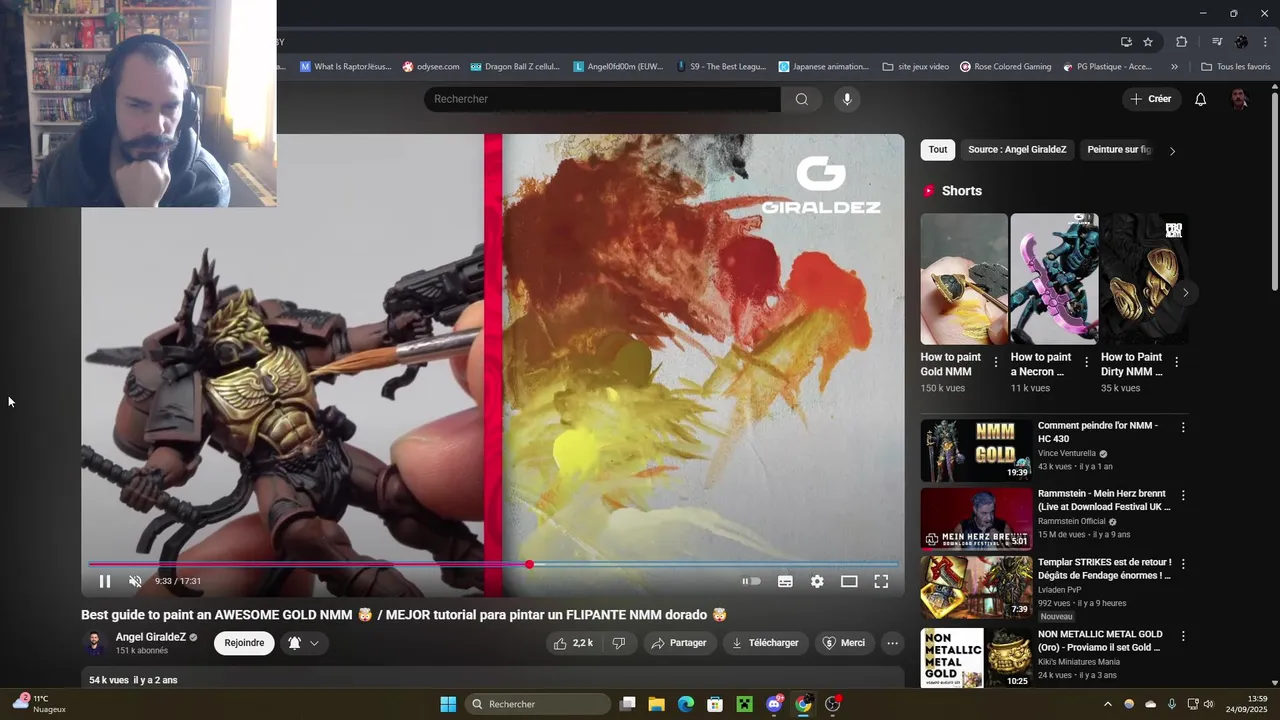Open Discord from the taskbar
Viewport: 1280px width, 720px height.
point(774,704)
